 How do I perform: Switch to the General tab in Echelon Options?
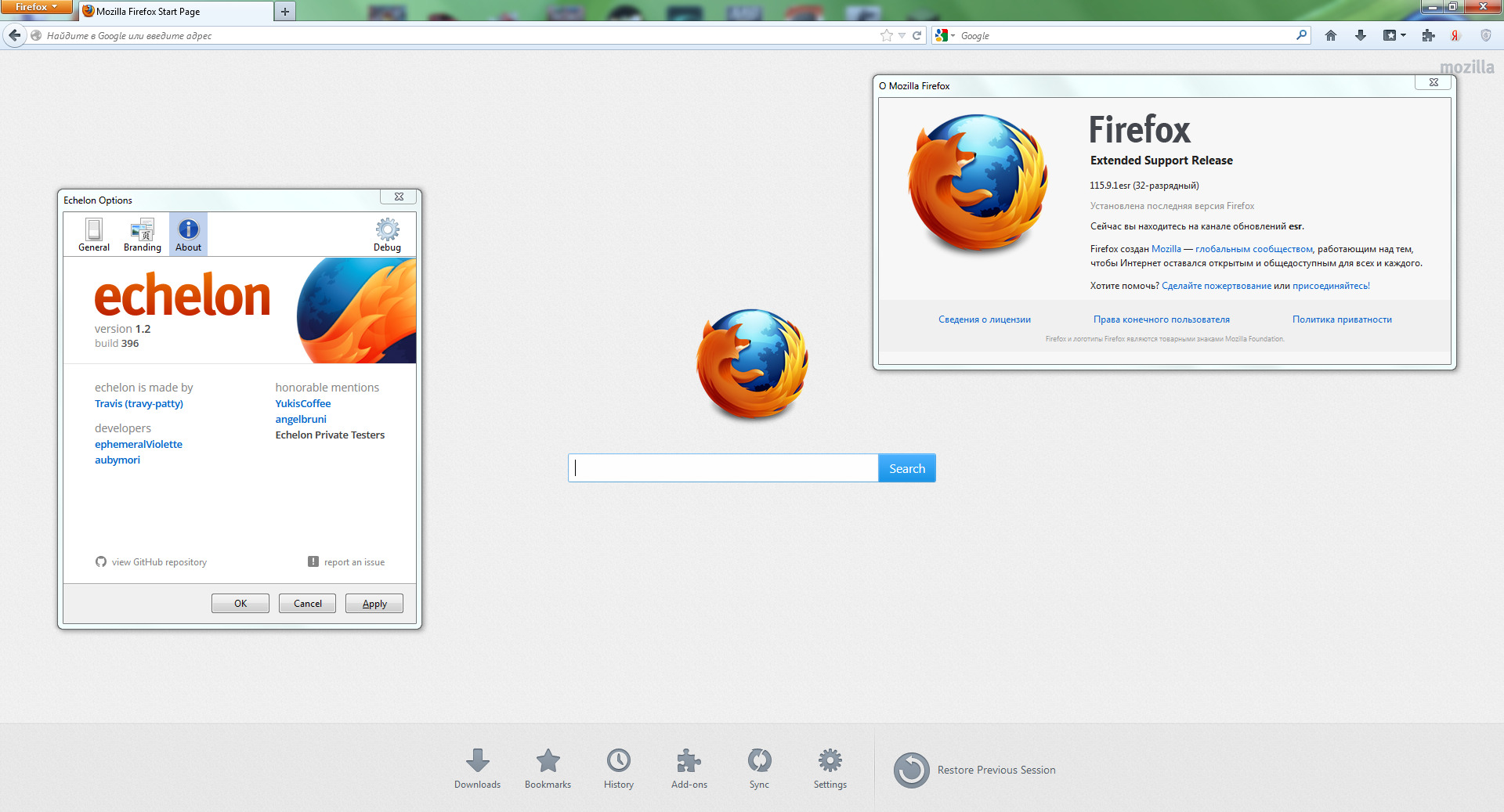click(x=94, y=235)
